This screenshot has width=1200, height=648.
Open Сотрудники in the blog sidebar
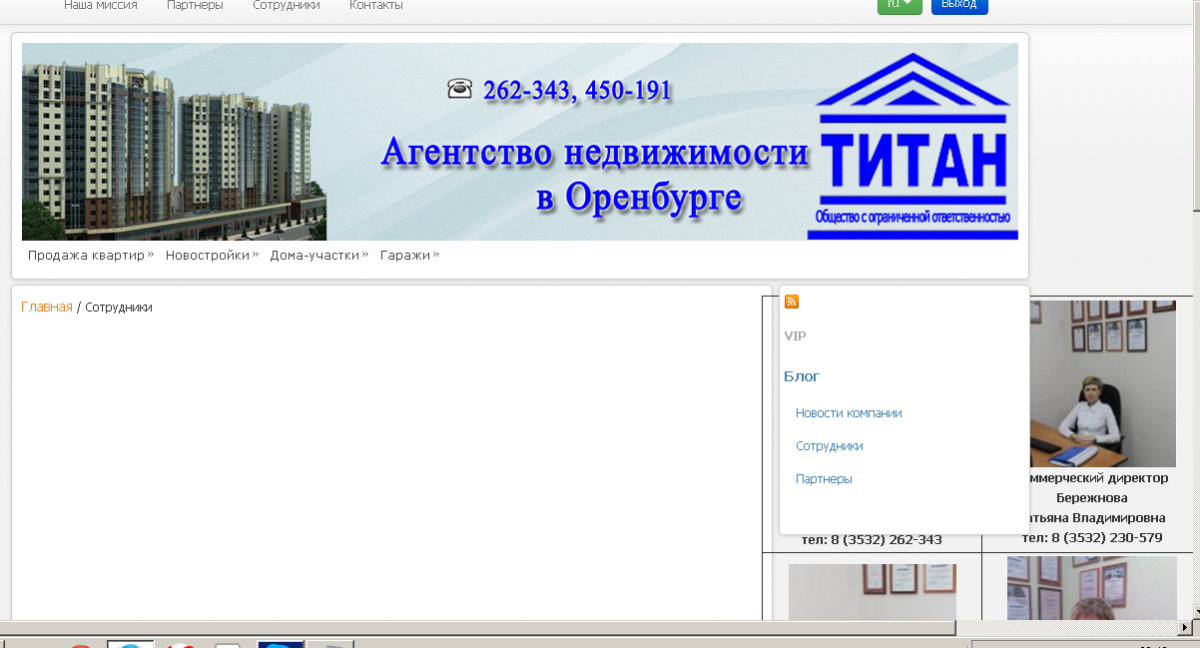tap(829, 446)
